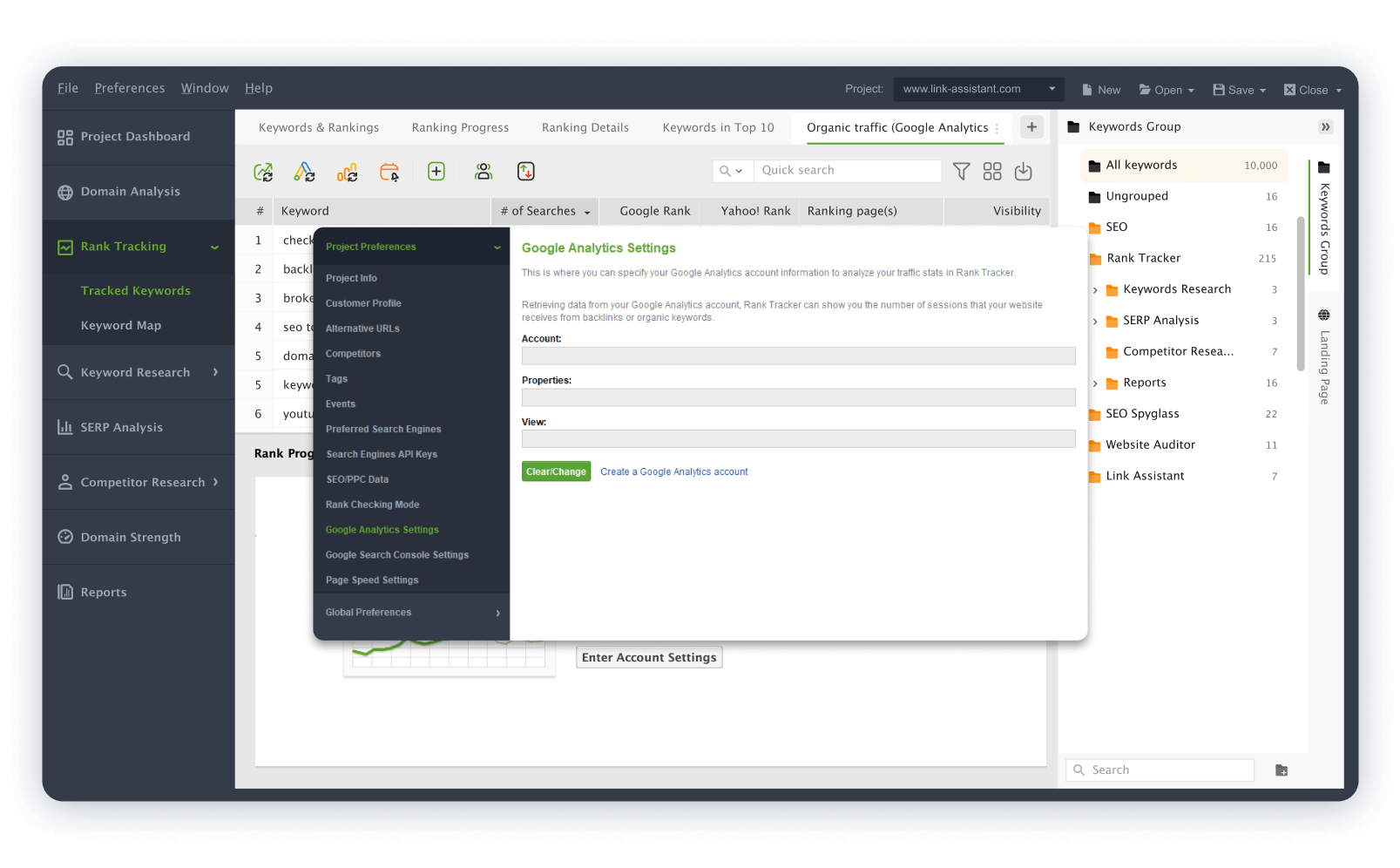Collapse the Project Preferences section
The width and height of the screenshot is (1400, 868).
click(497, 248)
